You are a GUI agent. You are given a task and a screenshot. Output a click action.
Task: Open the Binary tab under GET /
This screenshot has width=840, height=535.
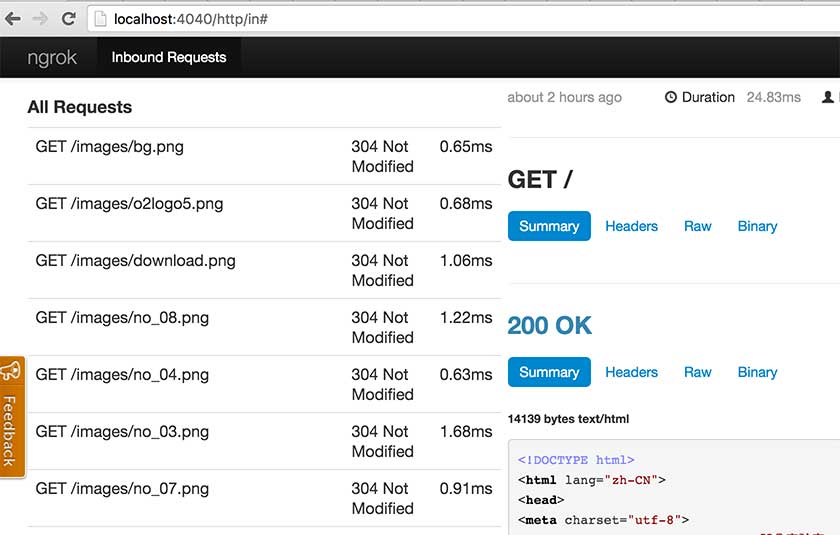click(757, 226)
